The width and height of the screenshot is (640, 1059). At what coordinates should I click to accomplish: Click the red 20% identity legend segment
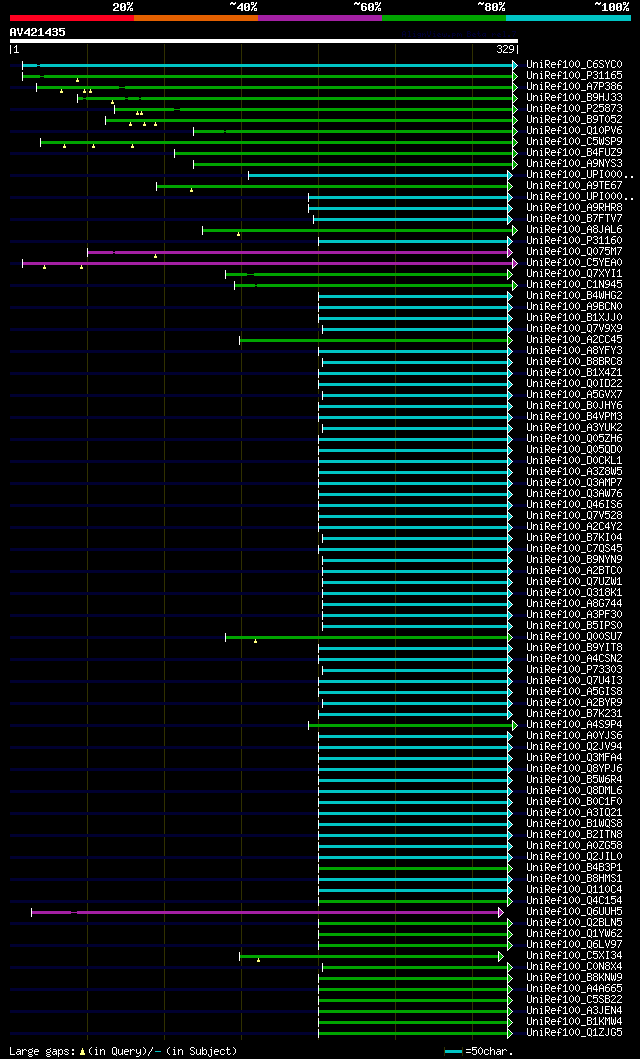tap(72, 18)
